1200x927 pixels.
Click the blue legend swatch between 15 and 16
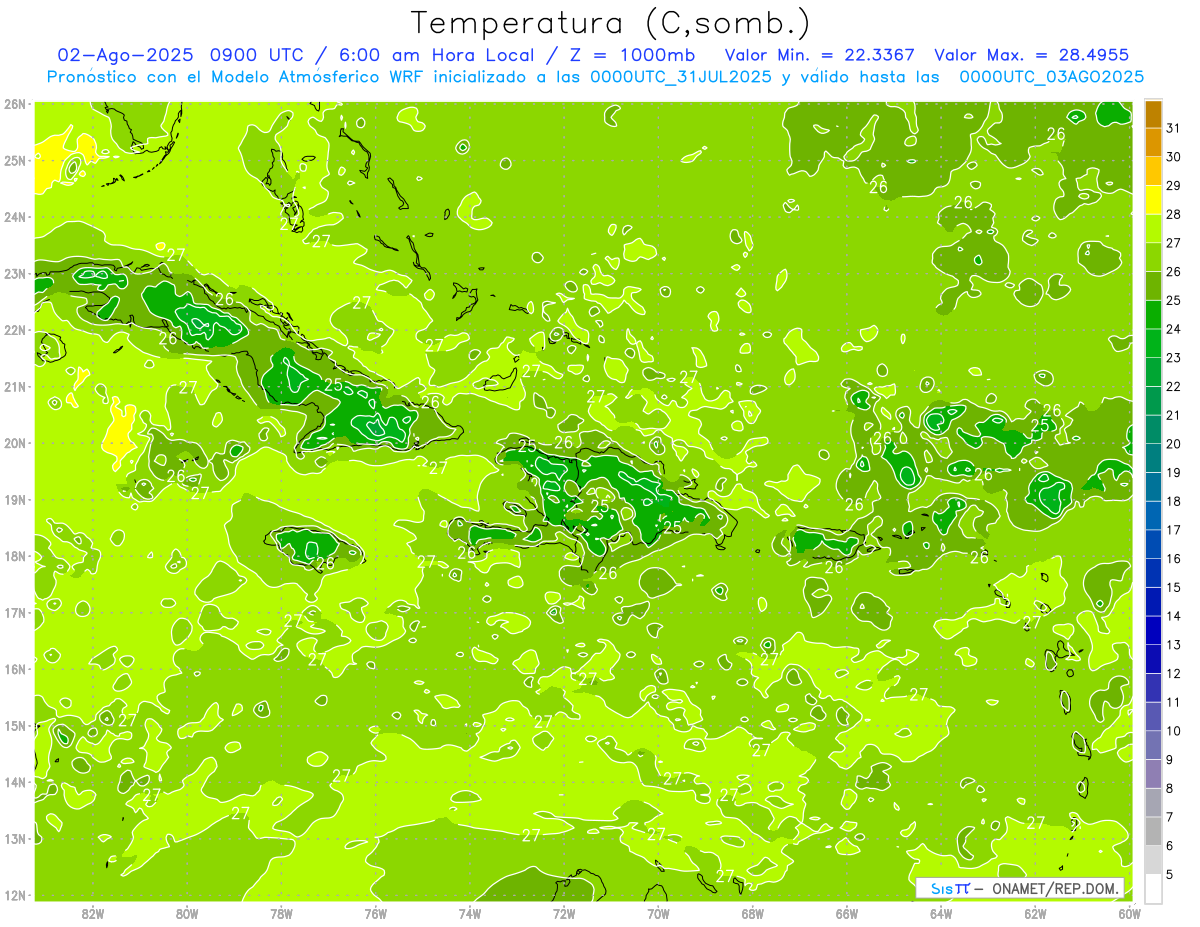pyautogui.click(x=1153, y=573)
